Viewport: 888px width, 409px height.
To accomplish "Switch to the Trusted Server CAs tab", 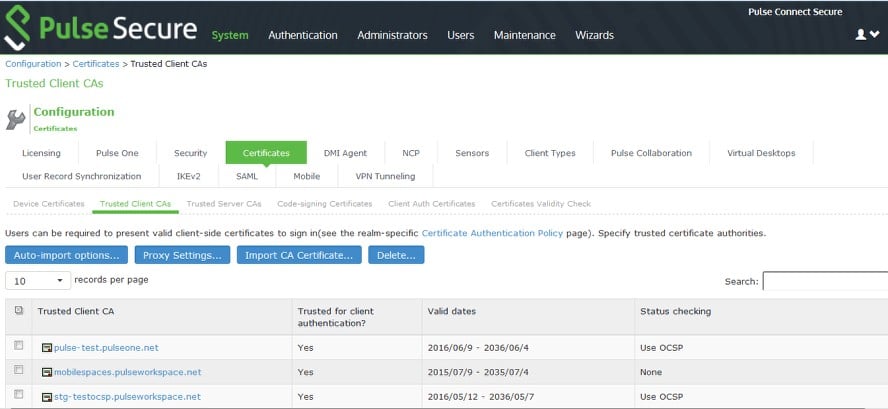I will click(224, 203).
